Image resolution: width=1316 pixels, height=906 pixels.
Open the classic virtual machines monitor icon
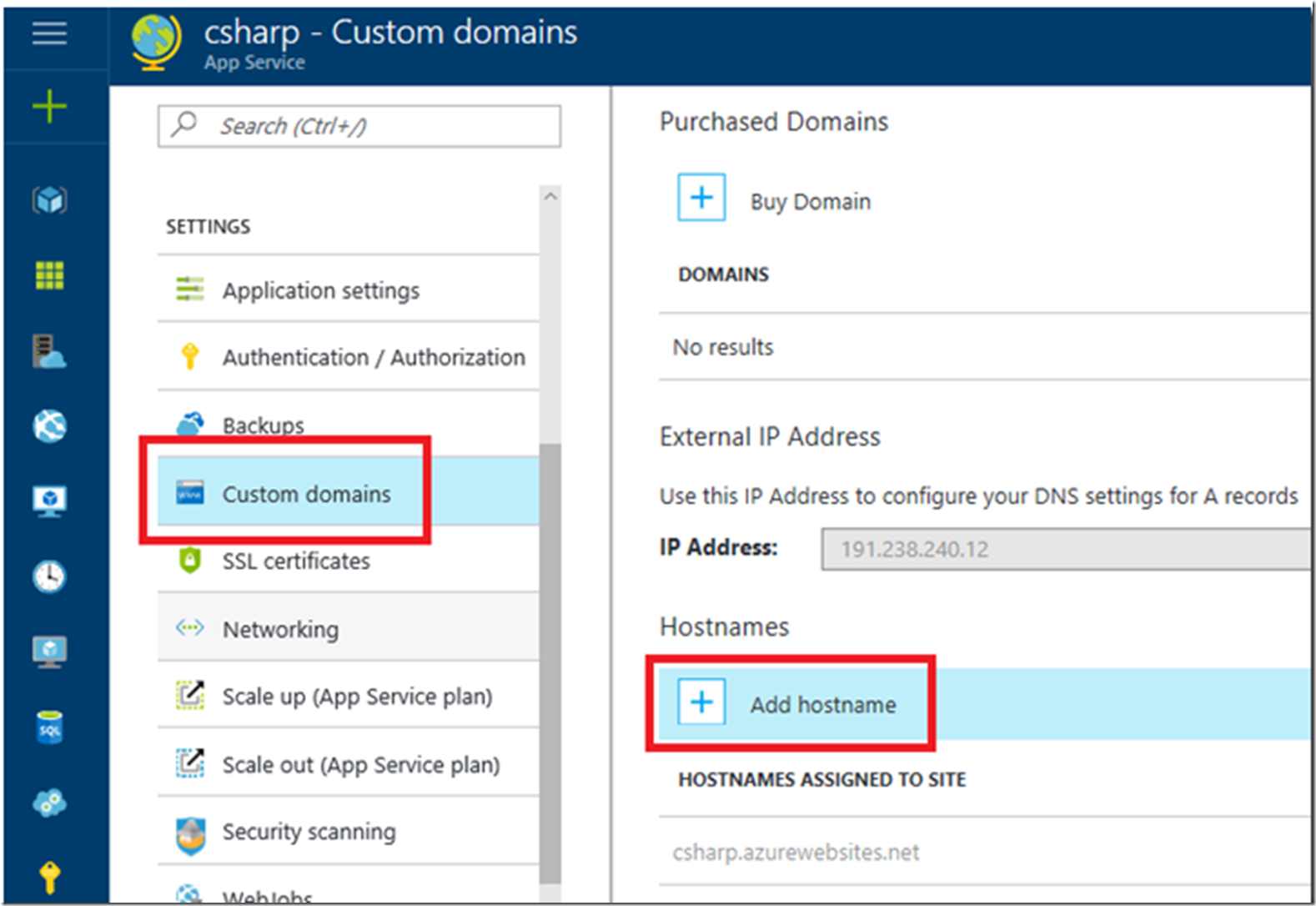coord(49,652)
